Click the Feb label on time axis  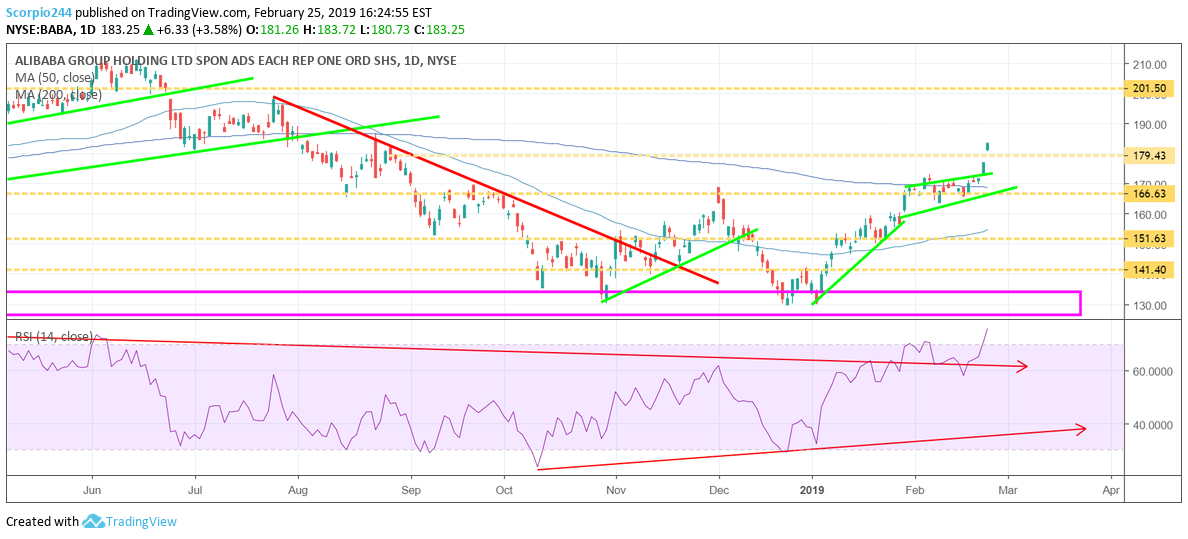[x=914, y=490]
